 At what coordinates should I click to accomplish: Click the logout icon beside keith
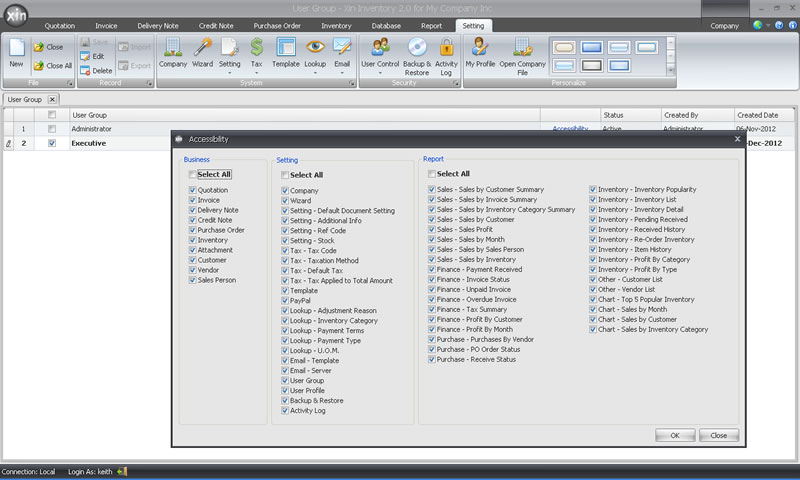[122, 472]
